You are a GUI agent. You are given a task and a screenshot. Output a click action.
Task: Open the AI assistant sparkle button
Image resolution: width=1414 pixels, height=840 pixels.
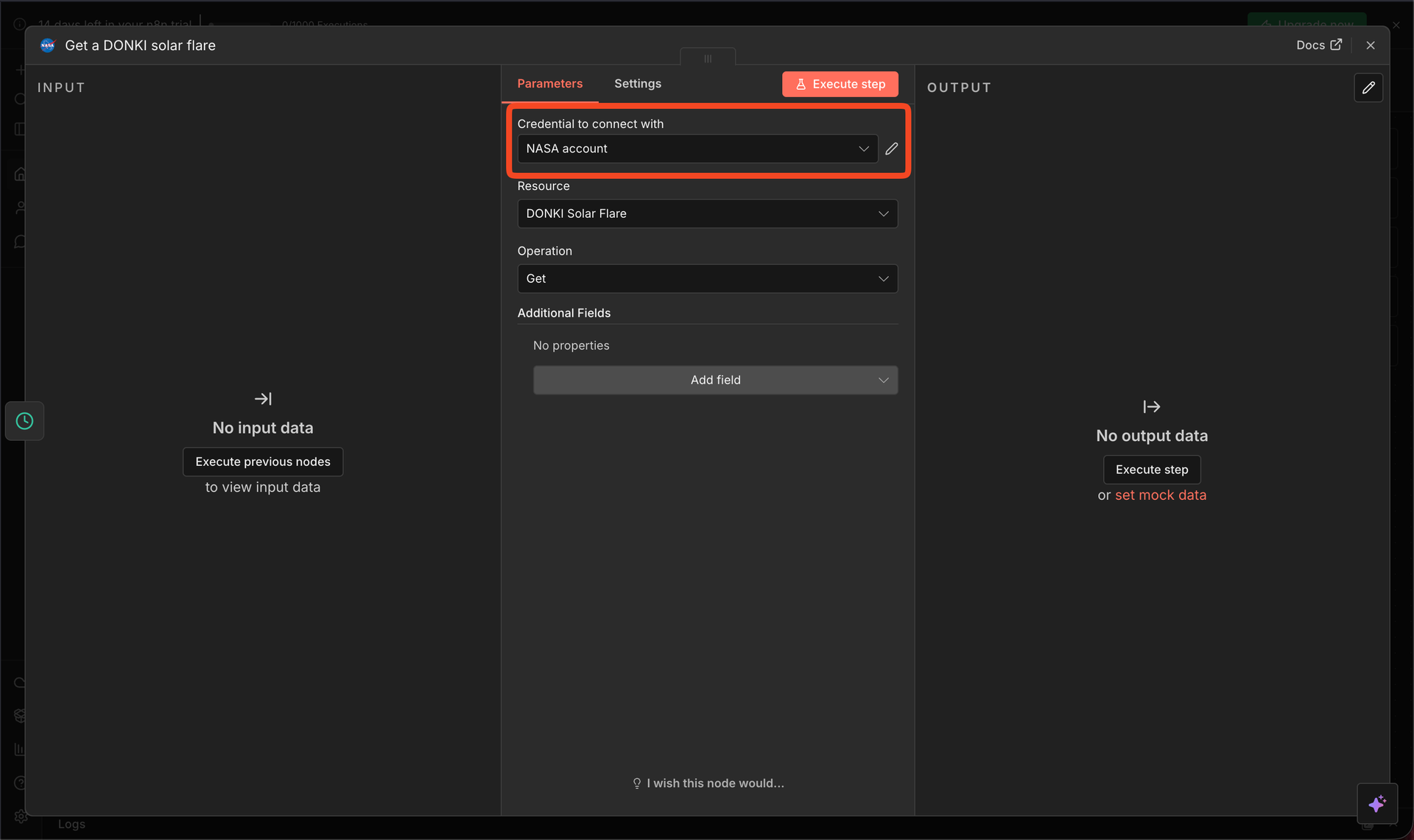[1377, 803]
